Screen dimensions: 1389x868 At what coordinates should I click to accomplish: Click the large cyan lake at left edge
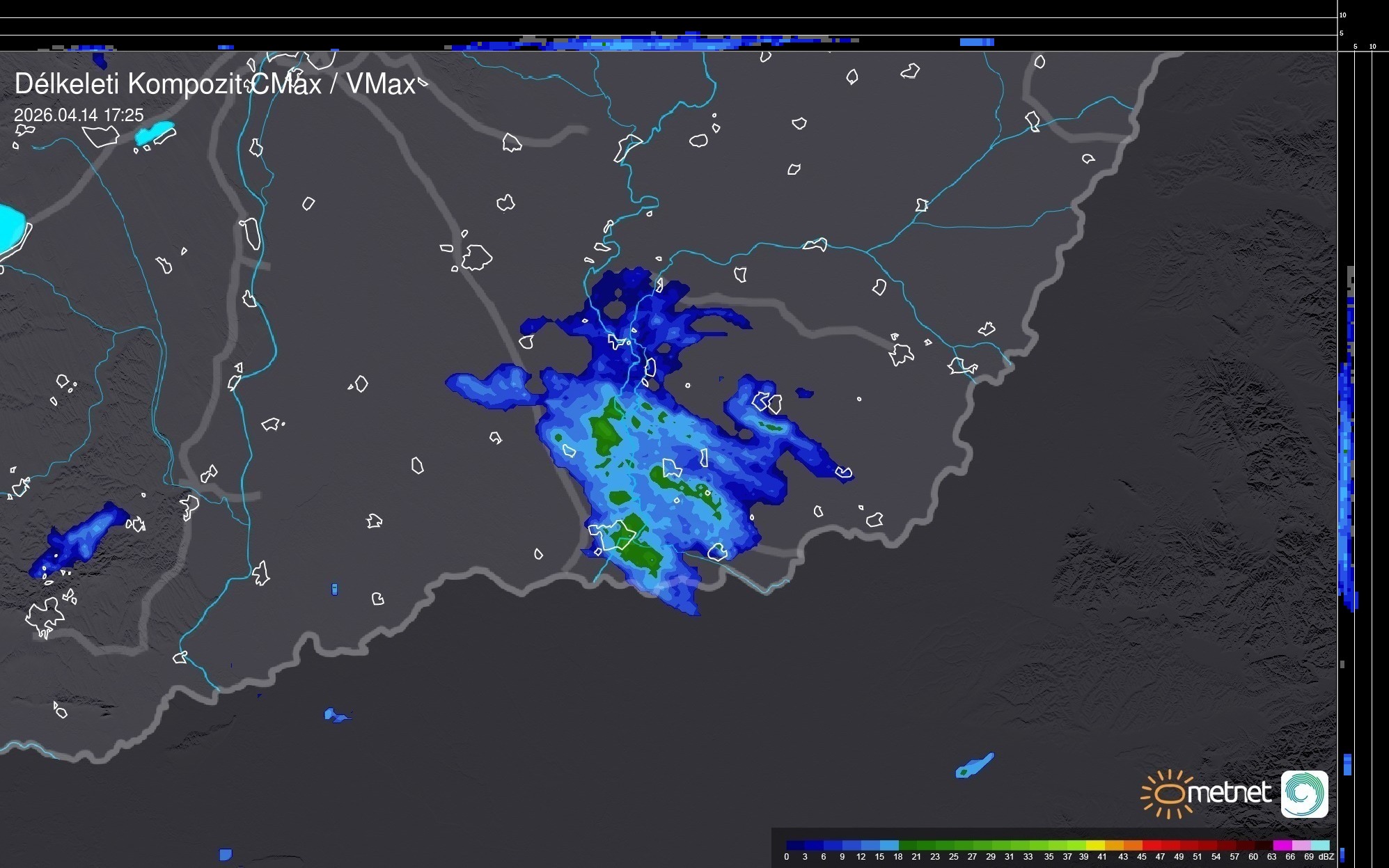point(10,228)
